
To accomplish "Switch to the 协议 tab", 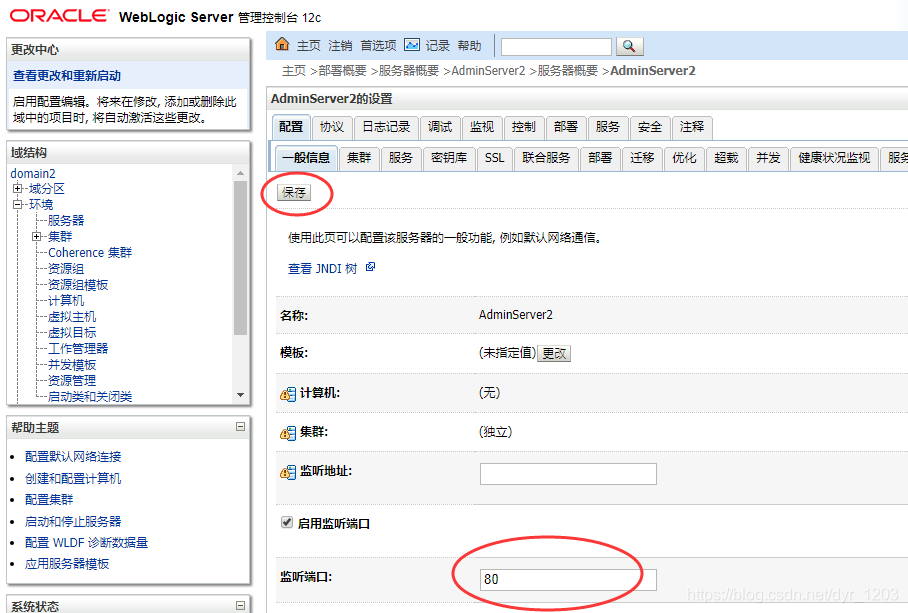I will [332, 127].
